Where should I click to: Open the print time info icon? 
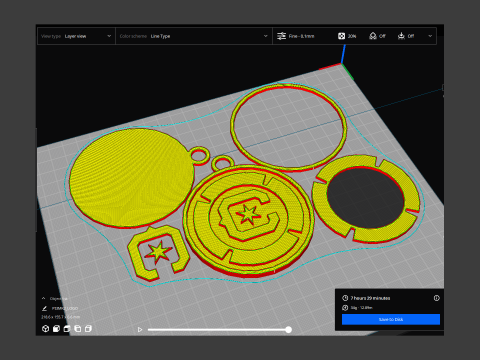(436, 298)
